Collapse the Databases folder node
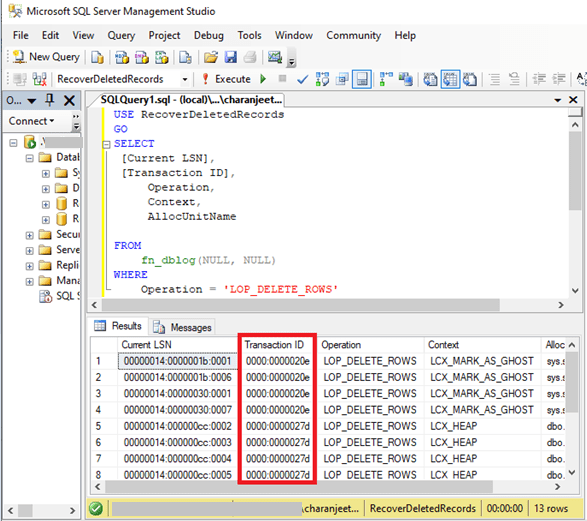 (x=30, y=158)
